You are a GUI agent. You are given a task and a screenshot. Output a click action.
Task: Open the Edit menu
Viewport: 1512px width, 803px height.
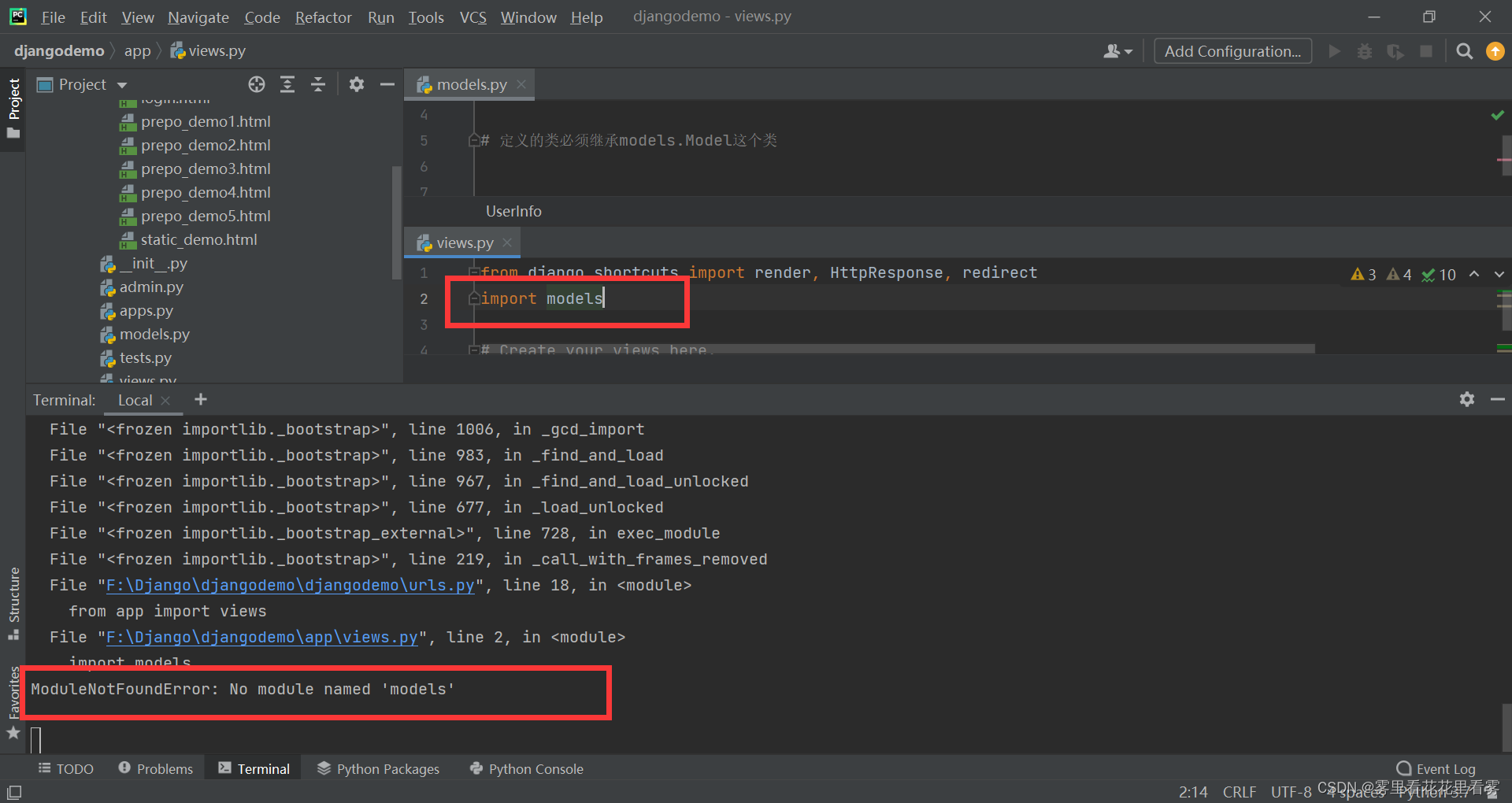tap(93, 17)
